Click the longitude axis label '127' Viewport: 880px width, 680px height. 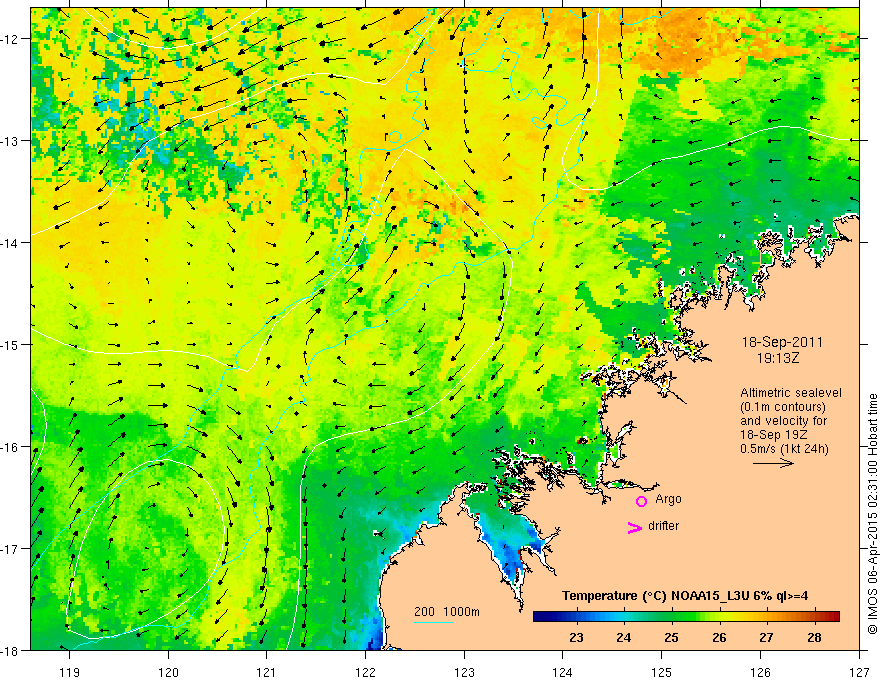859,672
